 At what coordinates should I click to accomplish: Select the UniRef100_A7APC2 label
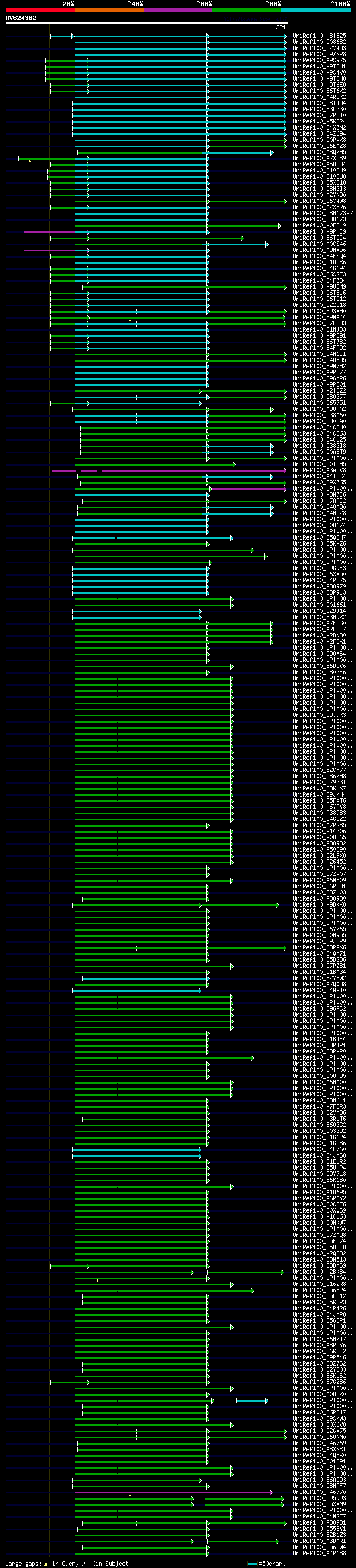pyautogui.click(x=319, y=501)
